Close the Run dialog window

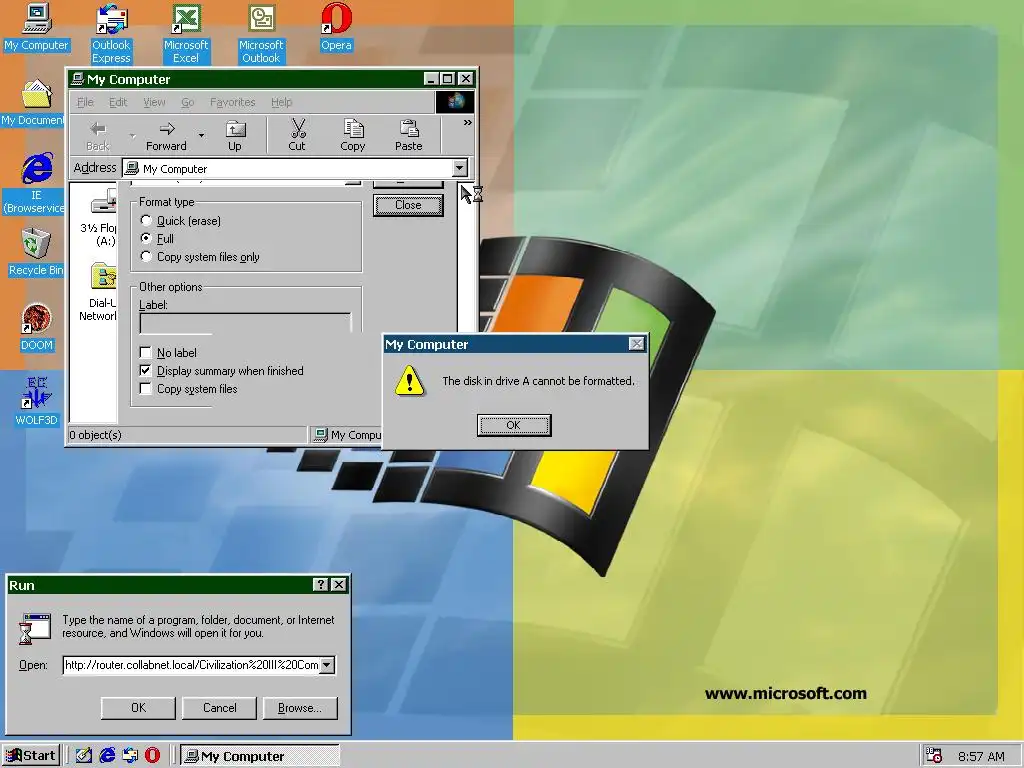[x=338, y=585]
